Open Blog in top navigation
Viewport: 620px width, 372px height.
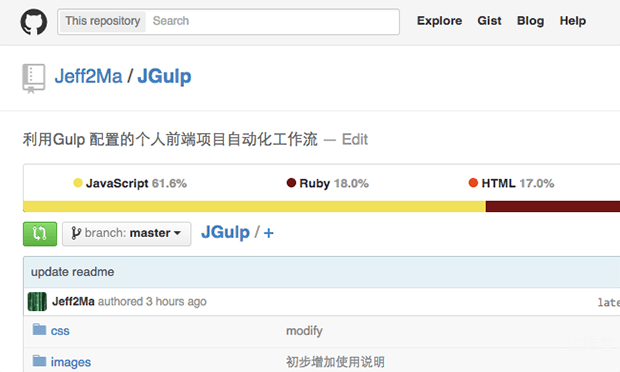(530, 21)
